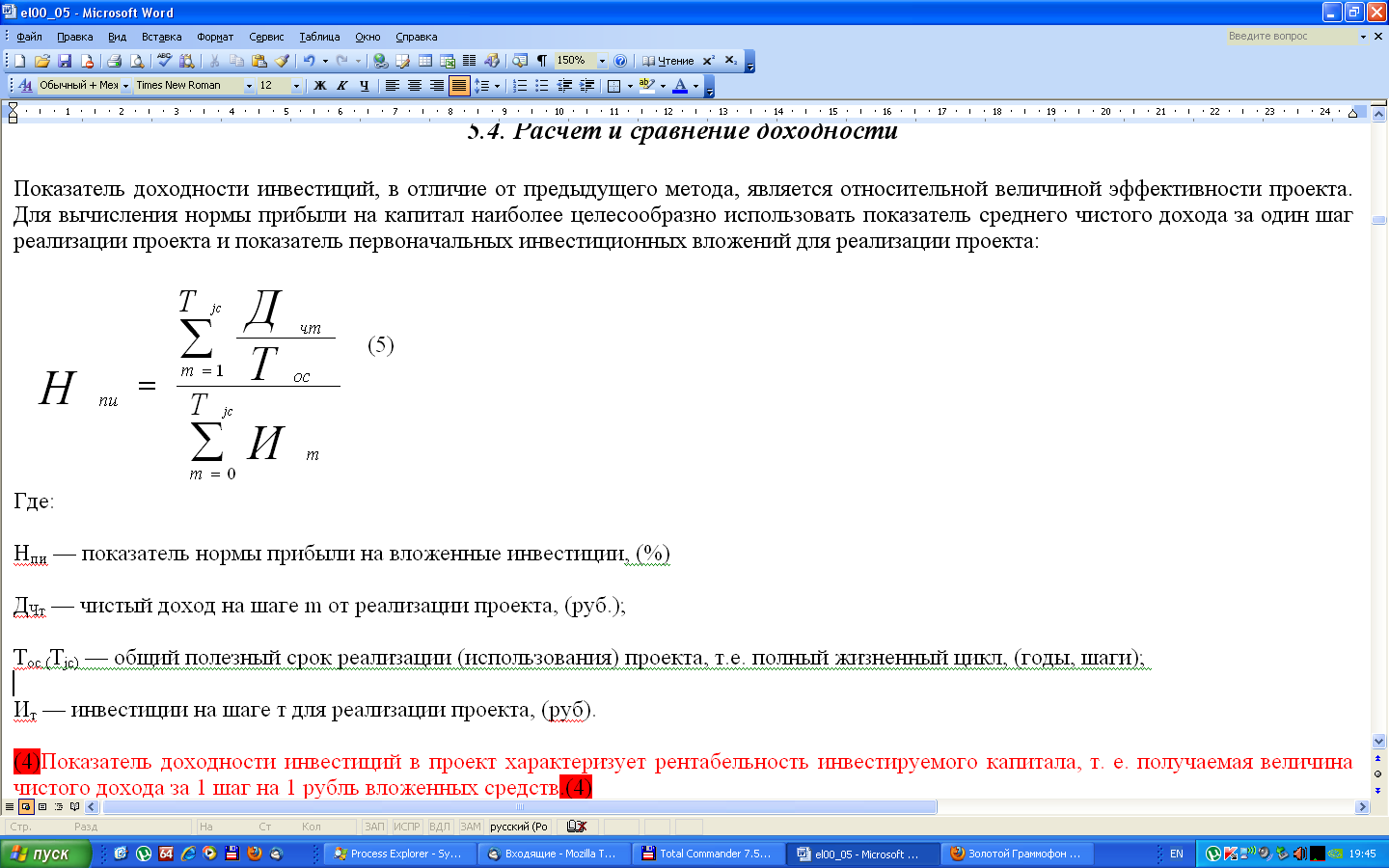The height and width of the screenshot is (868, 1389).
Task: Click the Superscript x² button
Action: click(x=708, y=61)
